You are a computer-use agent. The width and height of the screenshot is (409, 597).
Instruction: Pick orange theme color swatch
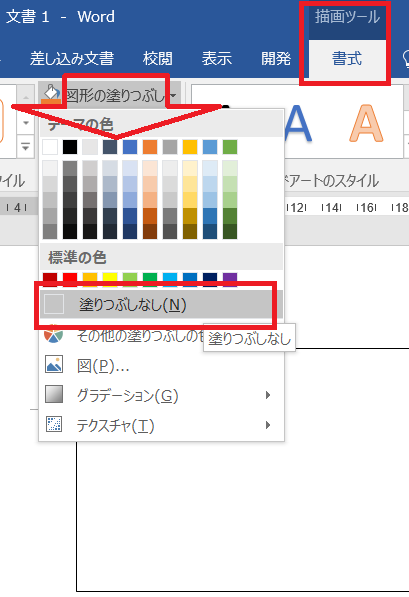pos(150,147)
